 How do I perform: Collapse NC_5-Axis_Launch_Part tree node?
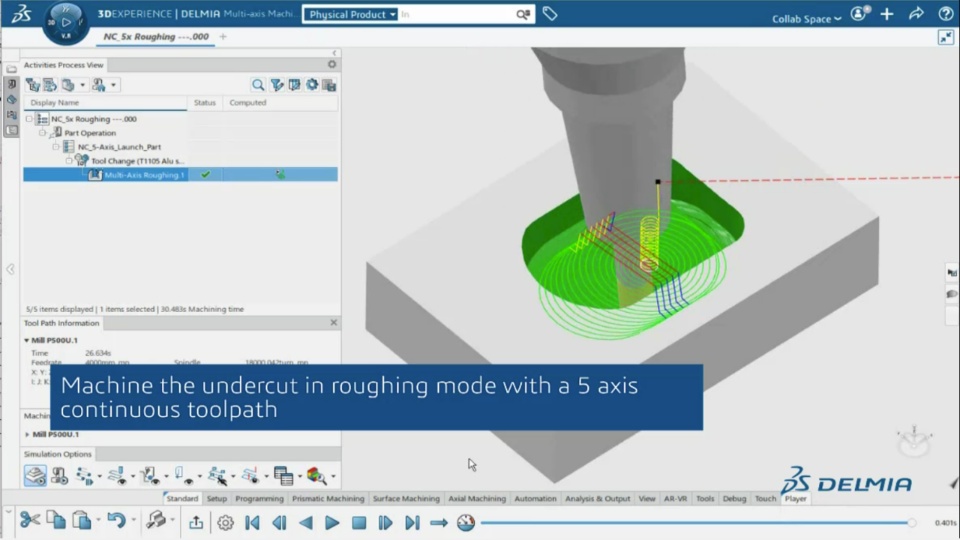(x=56, y=146)
